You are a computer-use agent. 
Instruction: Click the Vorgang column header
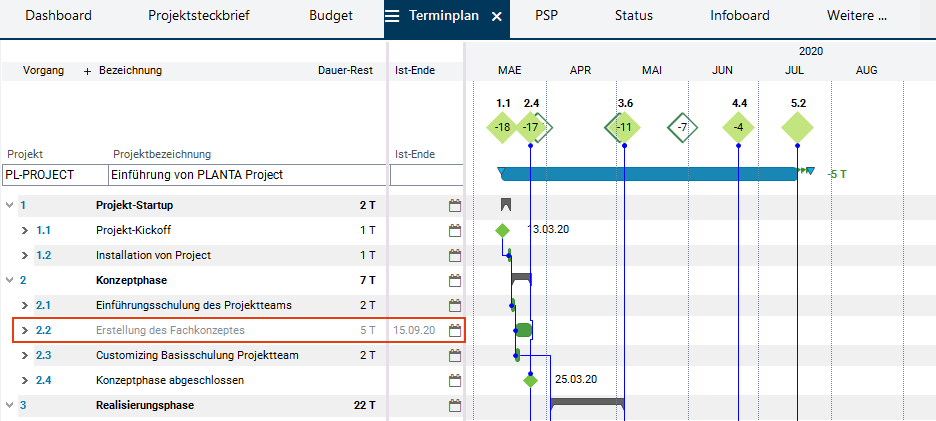(43, 70)
